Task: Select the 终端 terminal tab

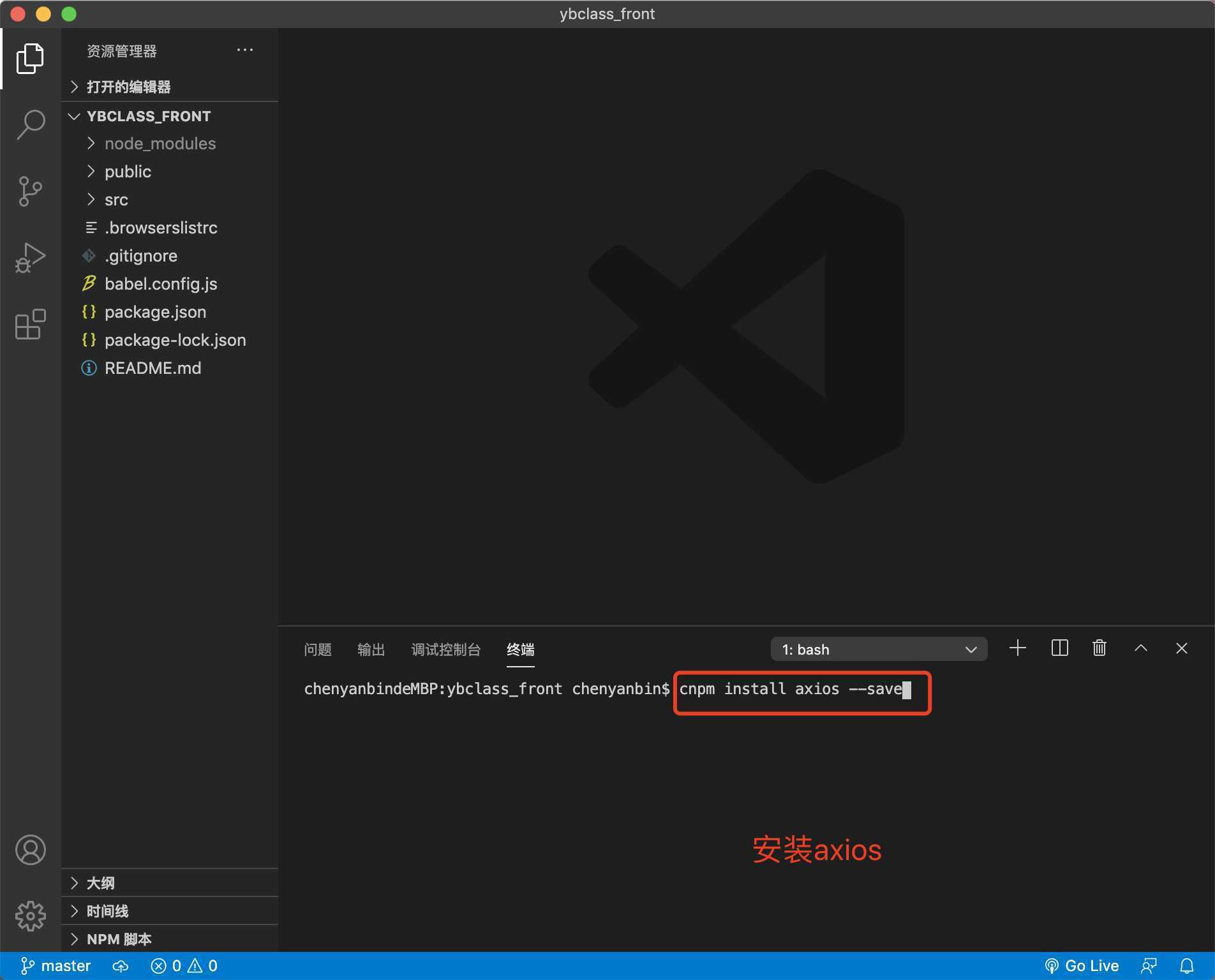Action: tap(520, 650)
